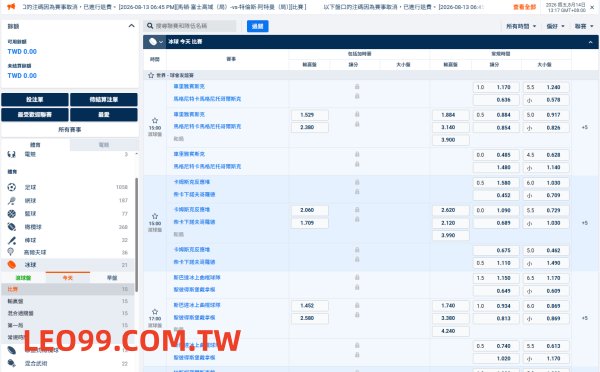
Task: Switch to the green live 滾球盤 tab
Action: (x=23, y=278)
